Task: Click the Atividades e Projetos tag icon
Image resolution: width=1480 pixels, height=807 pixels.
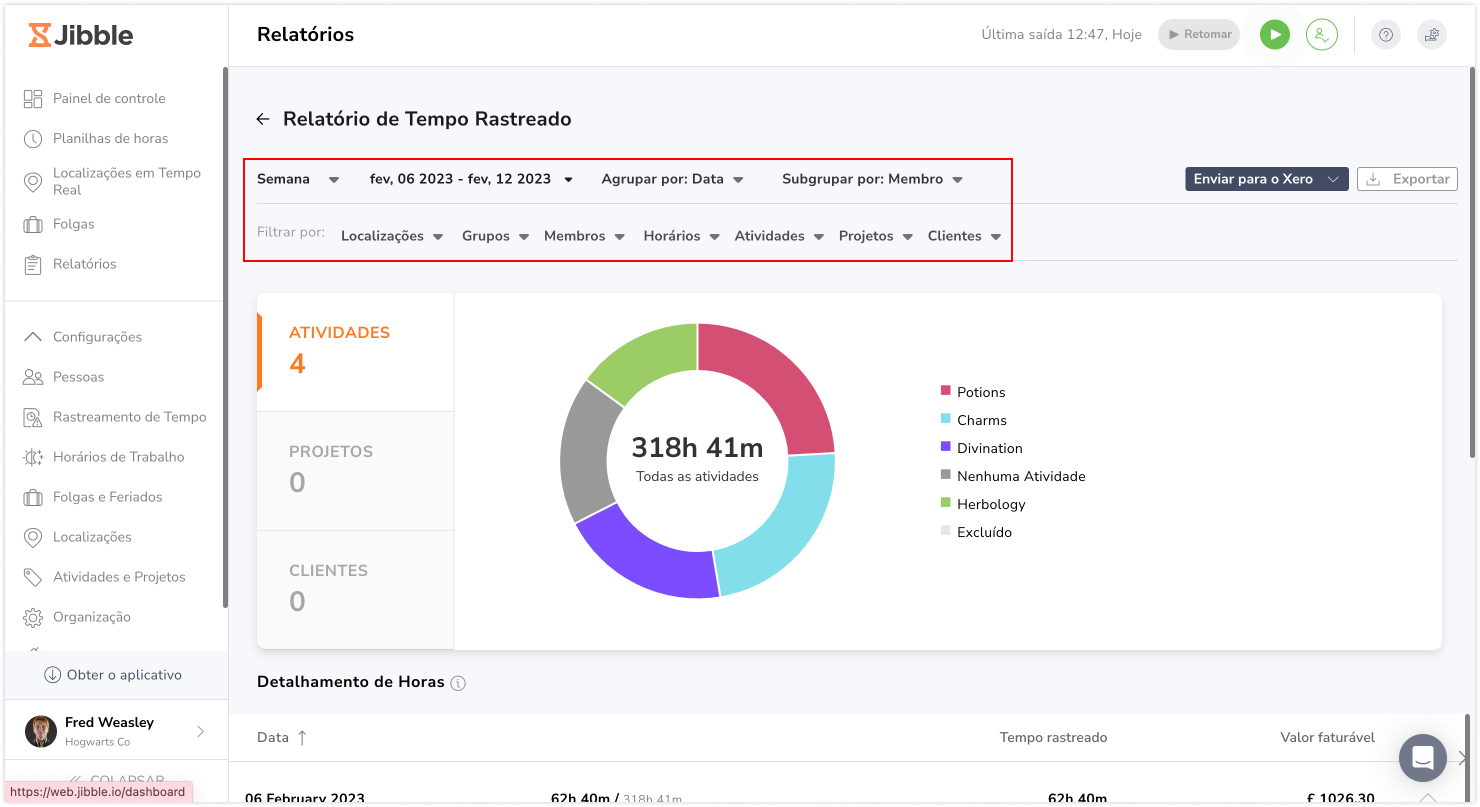Action: point(32,576)
